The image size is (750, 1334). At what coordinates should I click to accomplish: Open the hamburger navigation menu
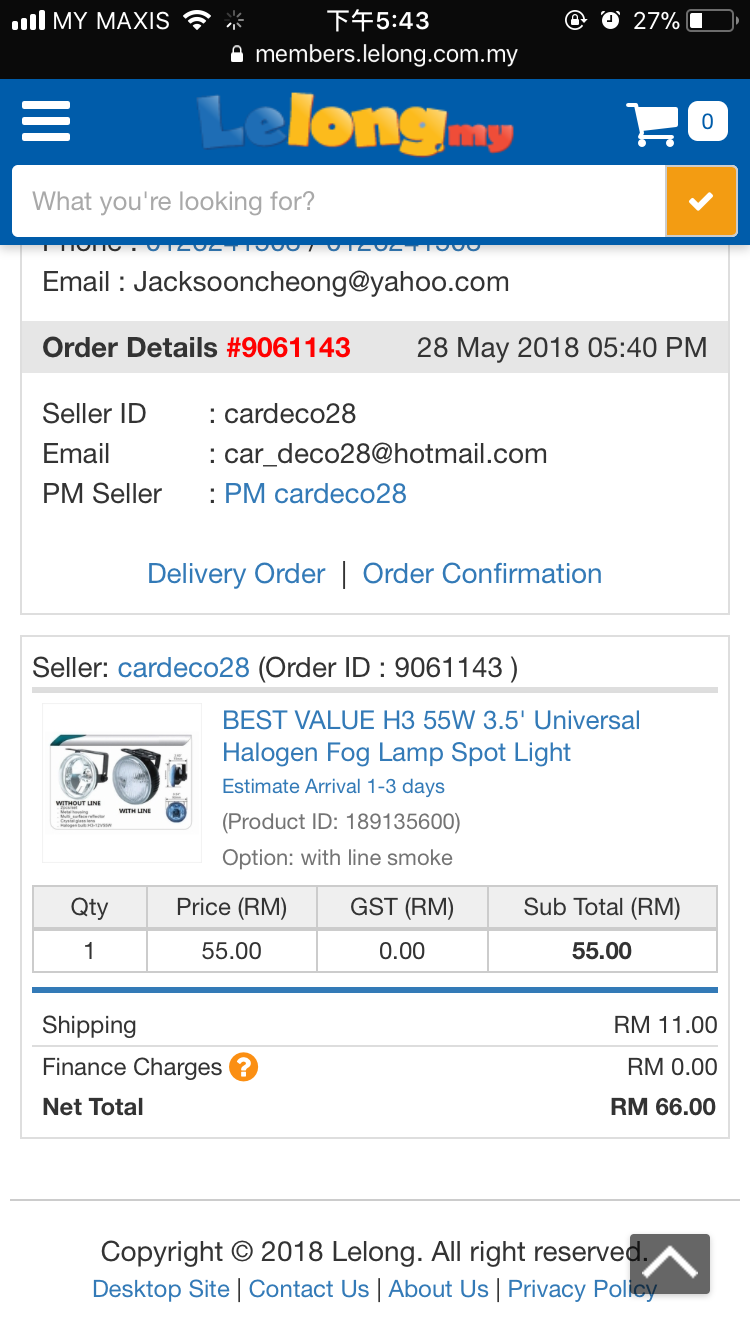(46, 122)
